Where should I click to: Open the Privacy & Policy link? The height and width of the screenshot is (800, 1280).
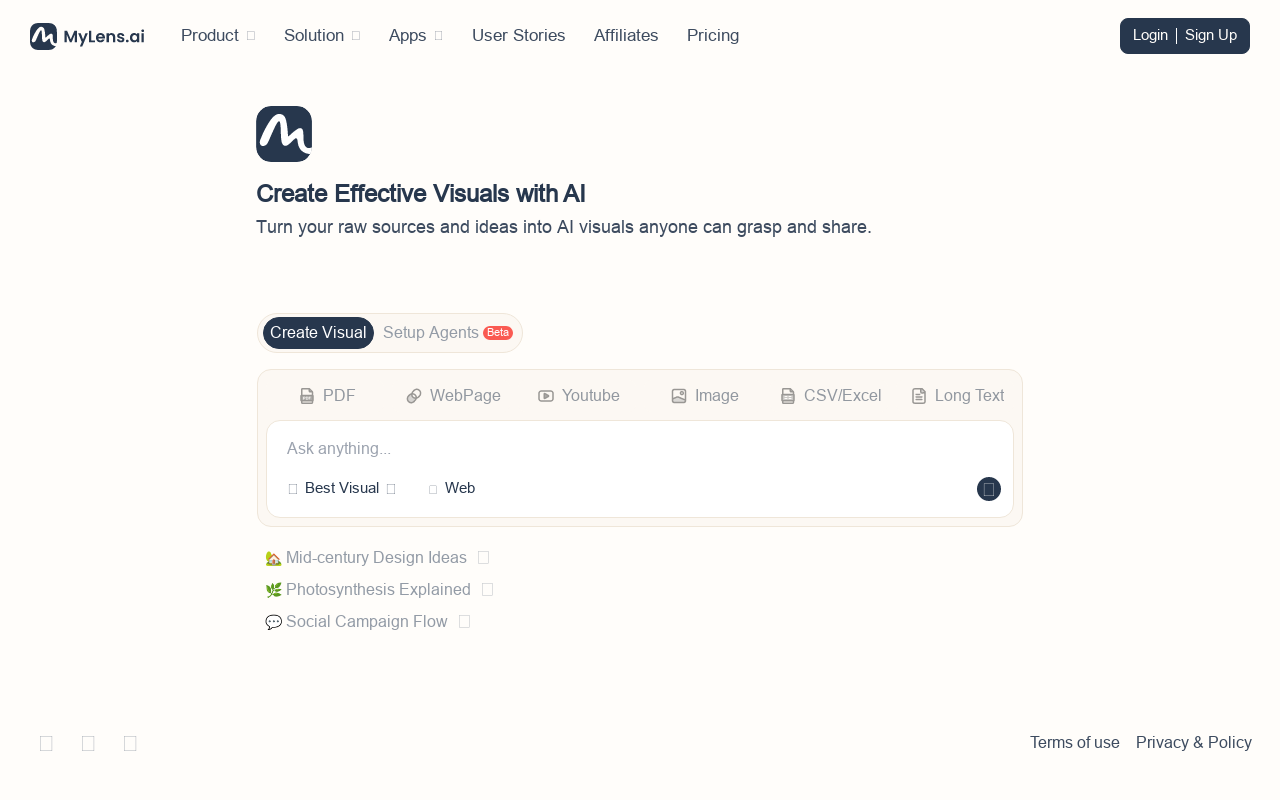click(x=1193, y=742)
